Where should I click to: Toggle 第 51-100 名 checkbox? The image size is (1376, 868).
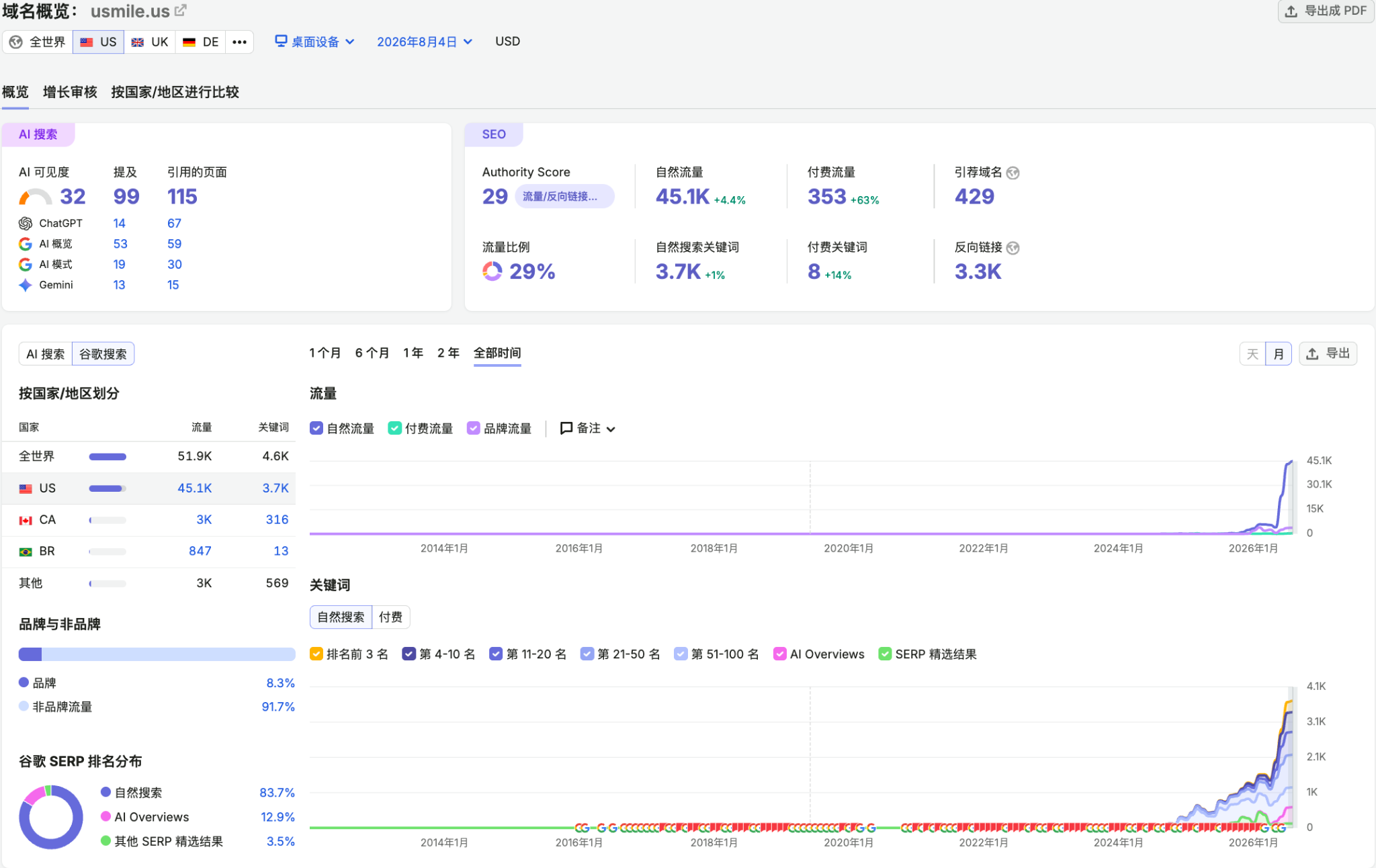click(681, 654)
